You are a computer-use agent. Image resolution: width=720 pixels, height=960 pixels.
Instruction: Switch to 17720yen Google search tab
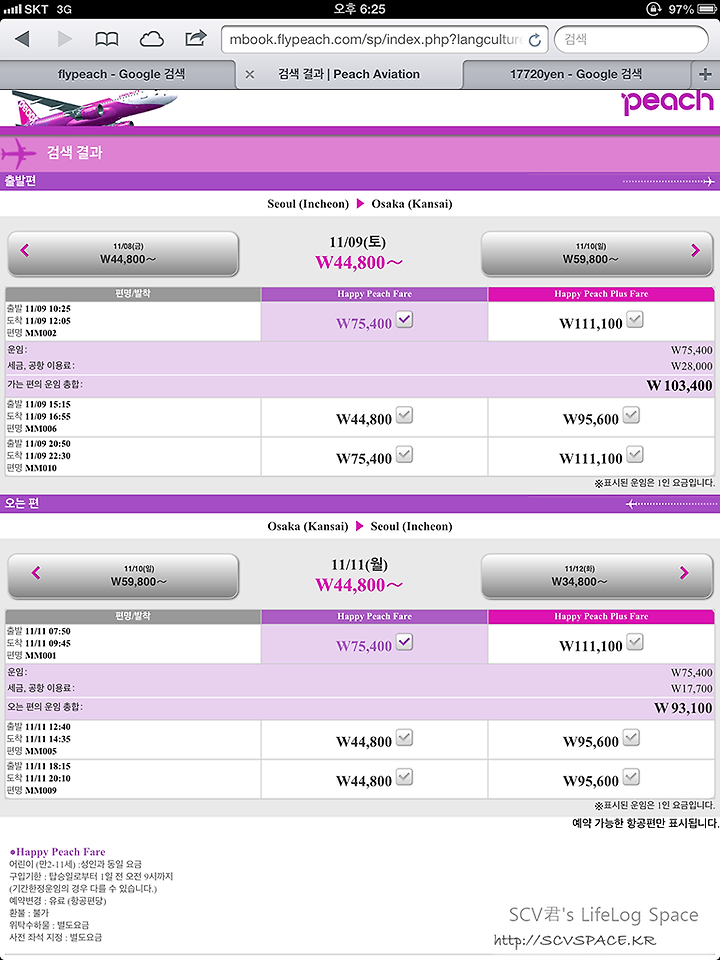click(576, 74)
